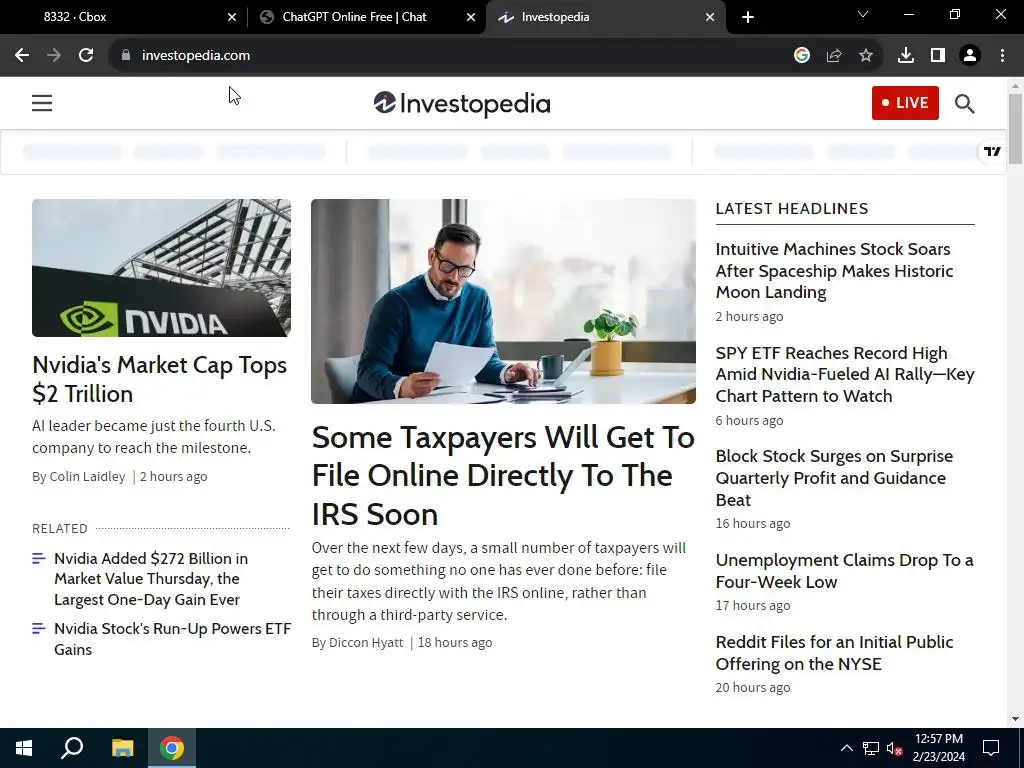Screen dimensions: 1024x768
Task: Open the site search magnifier
Action: (x=965, y=103)
